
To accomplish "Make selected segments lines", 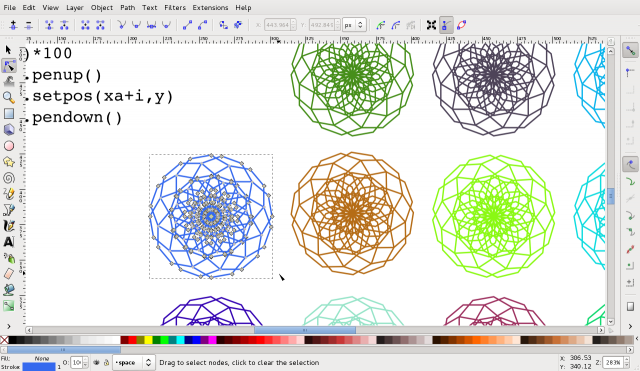I will [x=187, y=25].
